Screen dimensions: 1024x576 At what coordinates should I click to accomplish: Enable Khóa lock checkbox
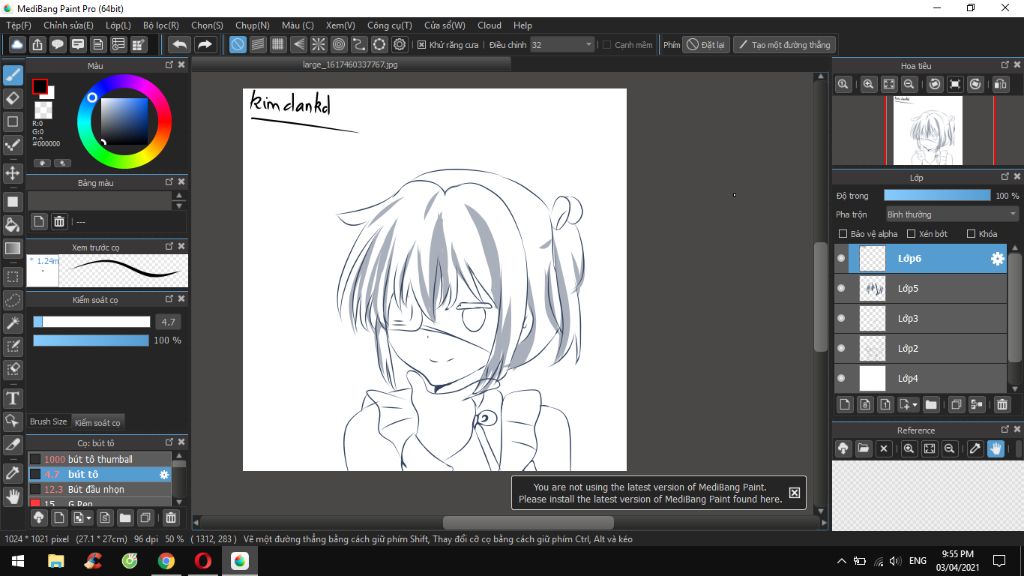point(971,234)
